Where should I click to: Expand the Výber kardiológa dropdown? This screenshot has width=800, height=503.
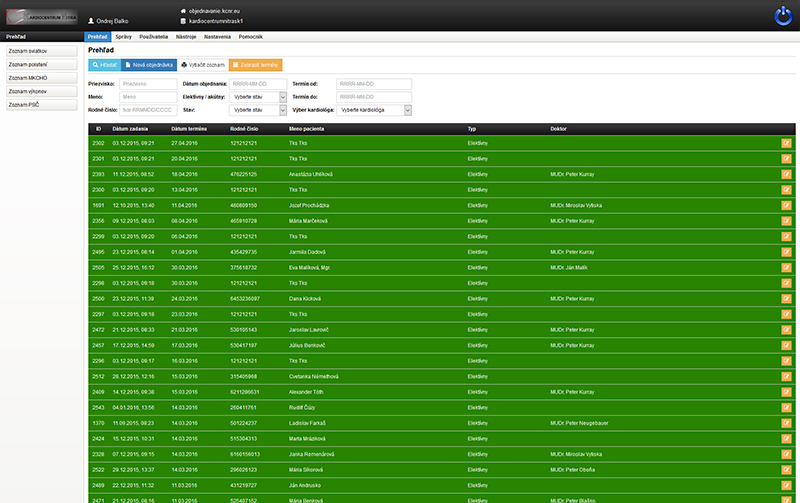(x=374, y=110)
